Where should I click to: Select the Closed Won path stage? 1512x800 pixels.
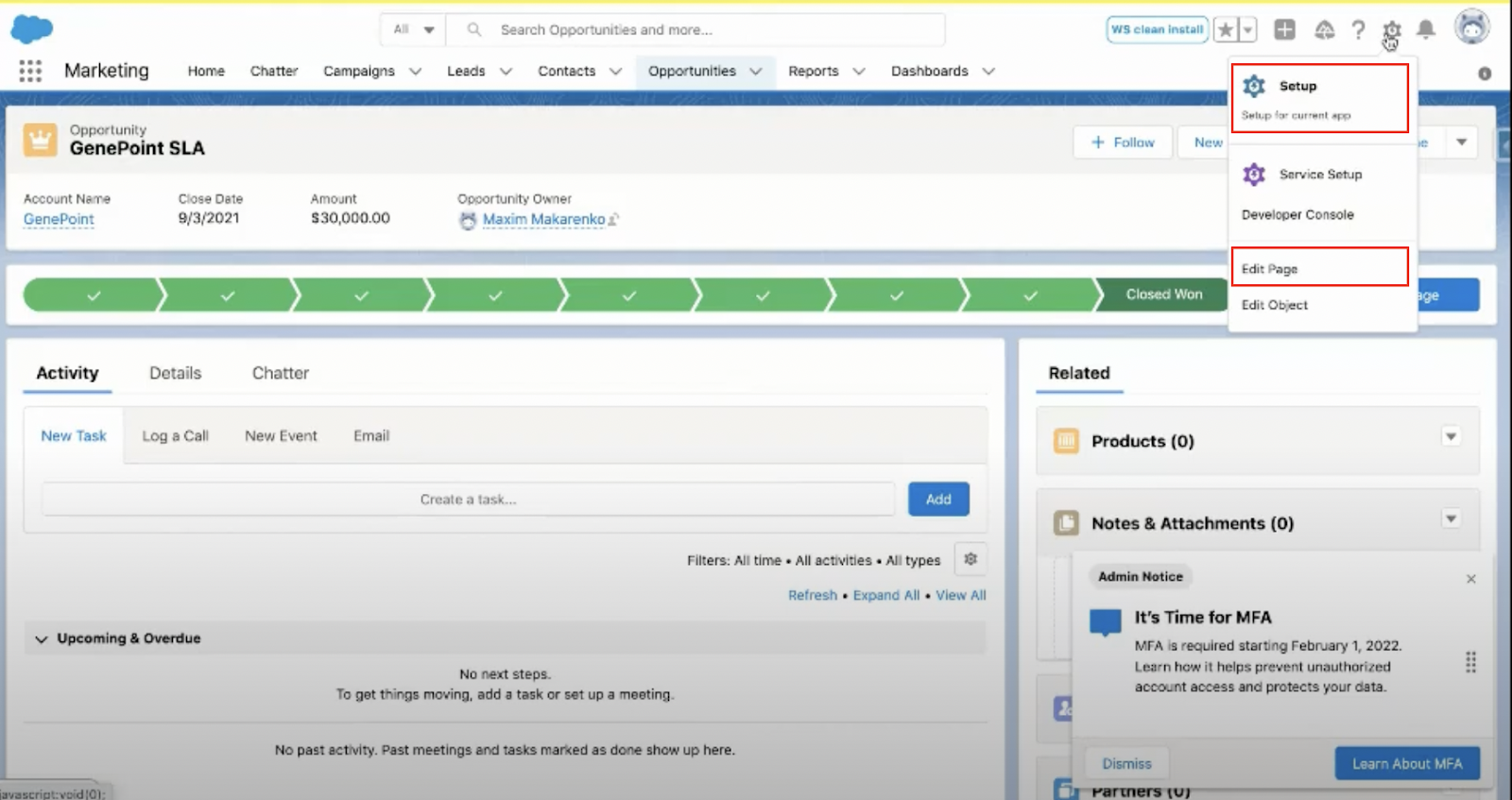(x=1163, y=295)
